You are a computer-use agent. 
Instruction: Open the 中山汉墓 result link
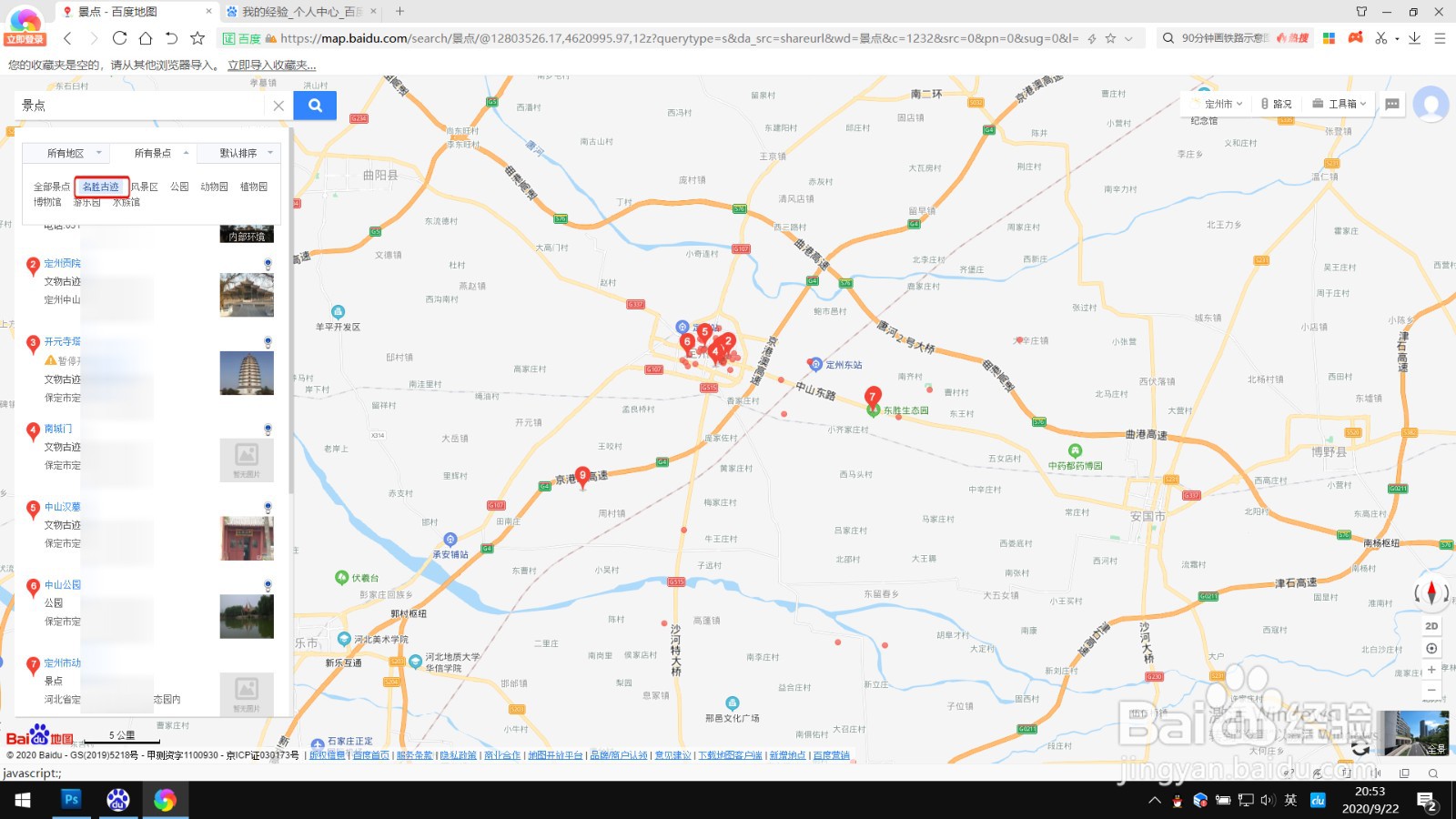point(63,507)
